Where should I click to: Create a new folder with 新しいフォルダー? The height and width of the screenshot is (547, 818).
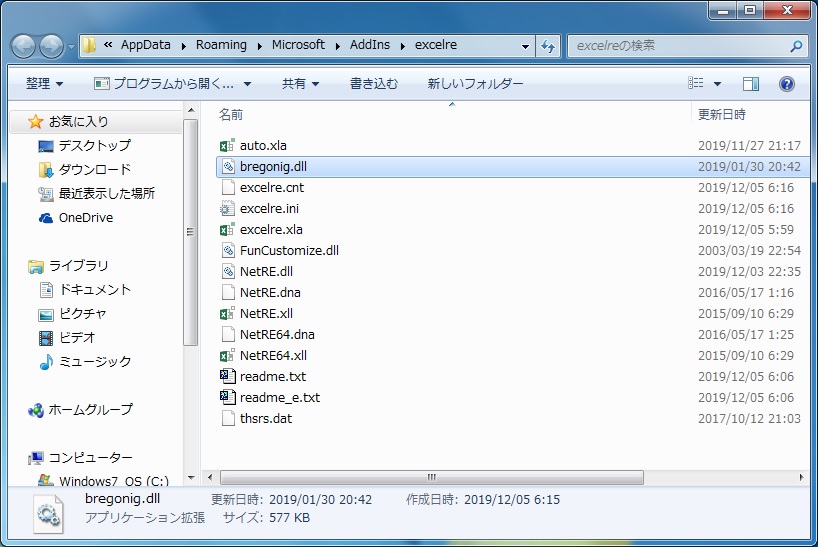pyautogui.click(x=475, y=84)
